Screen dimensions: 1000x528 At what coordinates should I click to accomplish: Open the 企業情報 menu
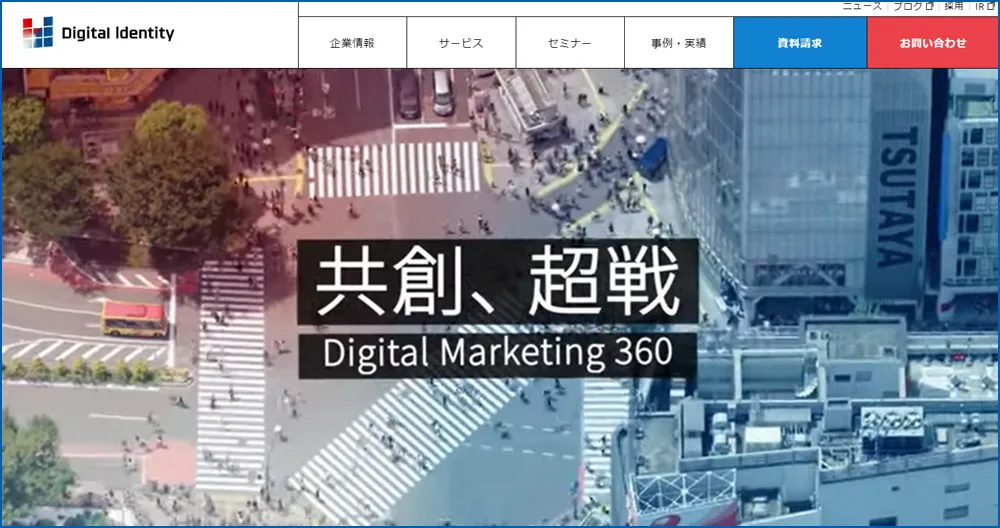[352, 43]
